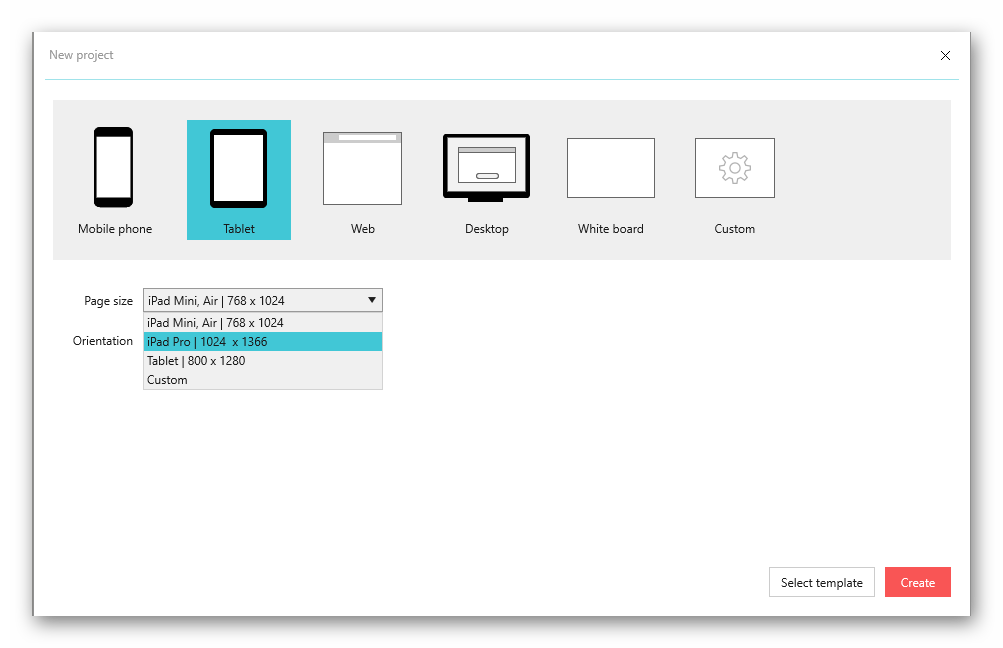Select the Desktop monitor icon
The width and height of the screenshot is (1003, 648).
[486, 167]
